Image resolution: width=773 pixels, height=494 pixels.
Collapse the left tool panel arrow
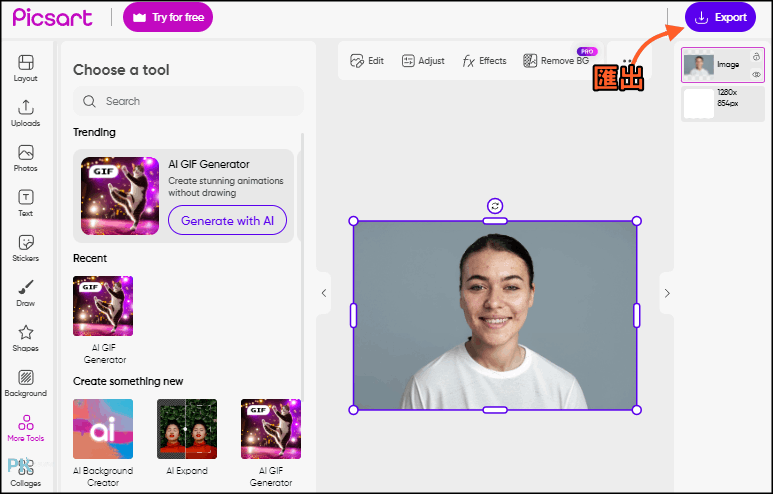[324, 293]
